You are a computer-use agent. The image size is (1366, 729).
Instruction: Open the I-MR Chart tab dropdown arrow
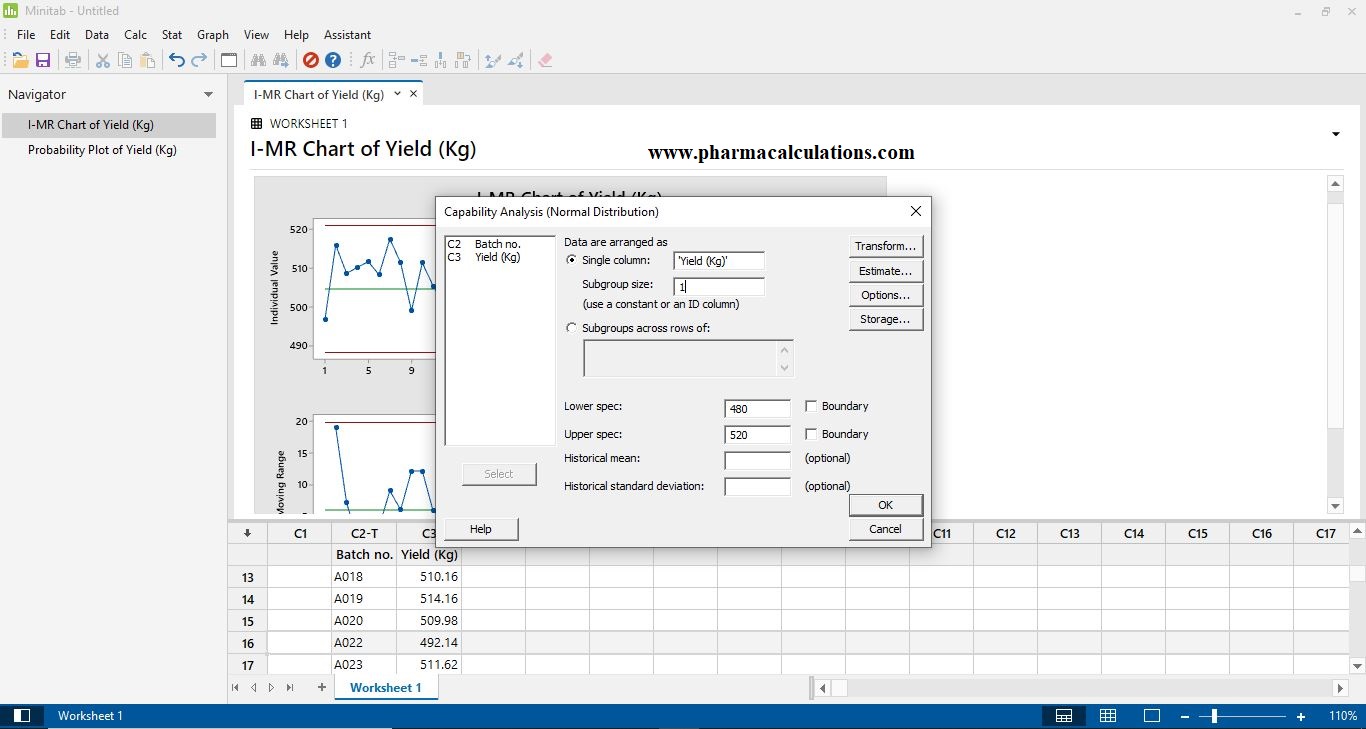pos(398,93)
